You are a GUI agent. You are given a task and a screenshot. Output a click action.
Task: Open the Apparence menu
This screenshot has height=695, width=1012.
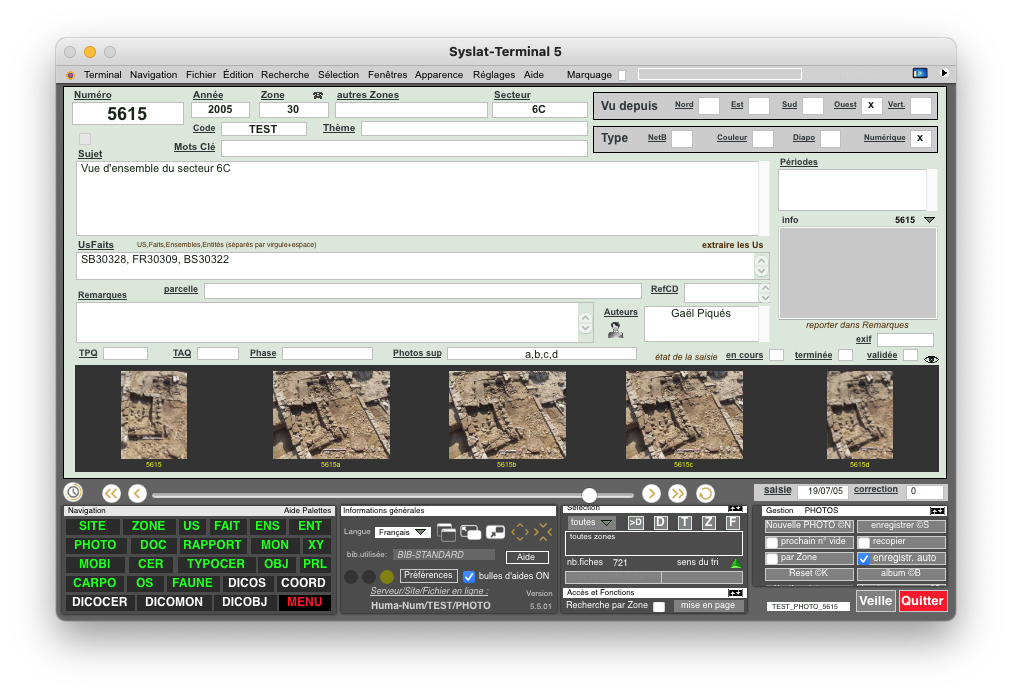pyautogui.click(x=439, y=75)
